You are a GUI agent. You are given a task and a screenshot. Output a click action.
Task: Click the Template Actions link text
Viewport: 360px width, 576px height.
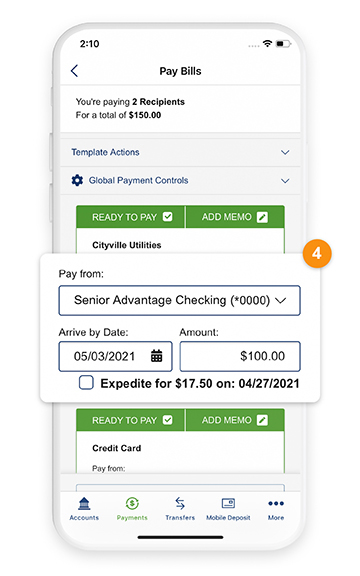coord(105,152)
